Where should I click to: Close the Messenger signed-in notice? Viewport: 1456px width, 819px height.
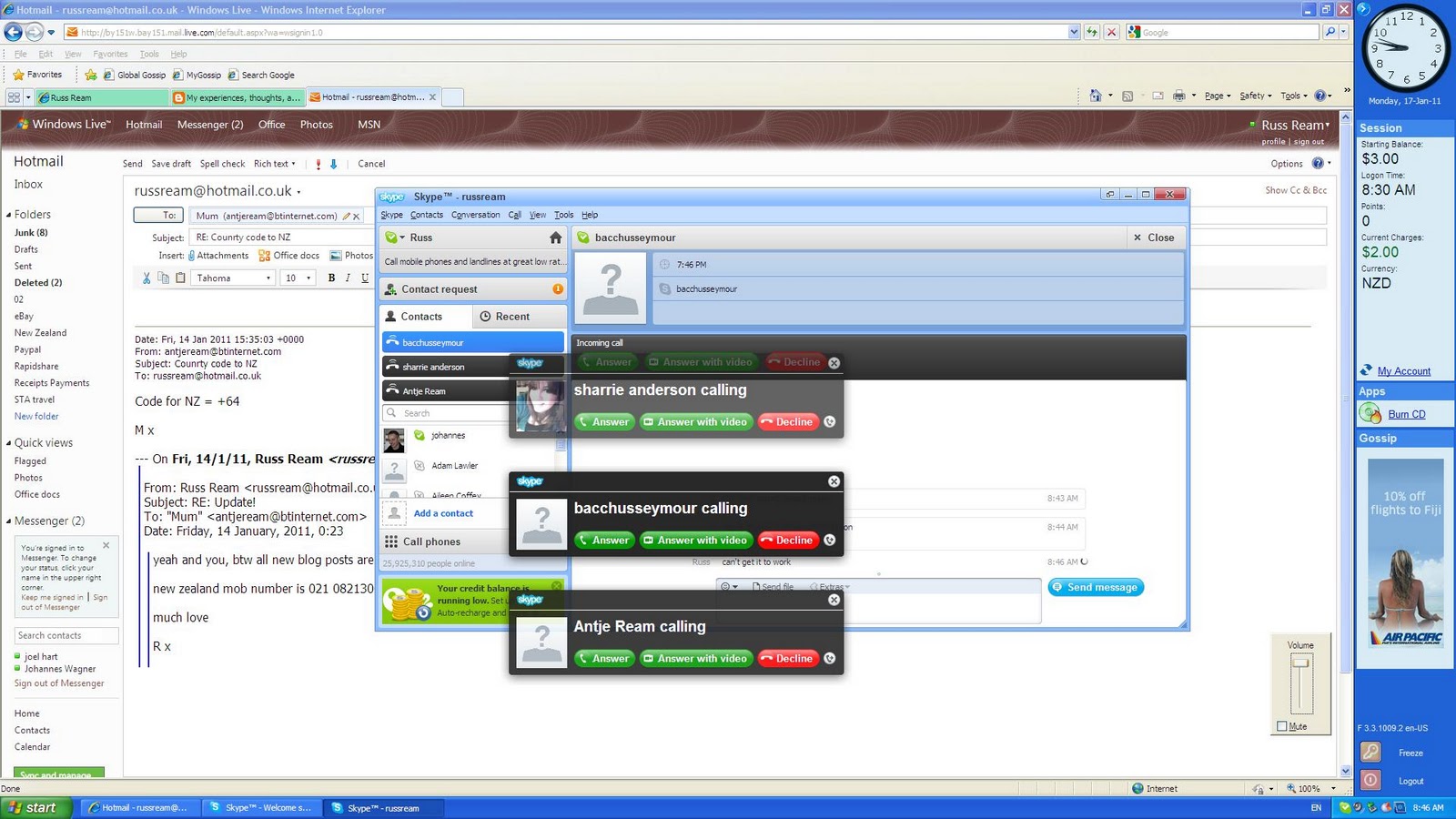coord(106,545)
